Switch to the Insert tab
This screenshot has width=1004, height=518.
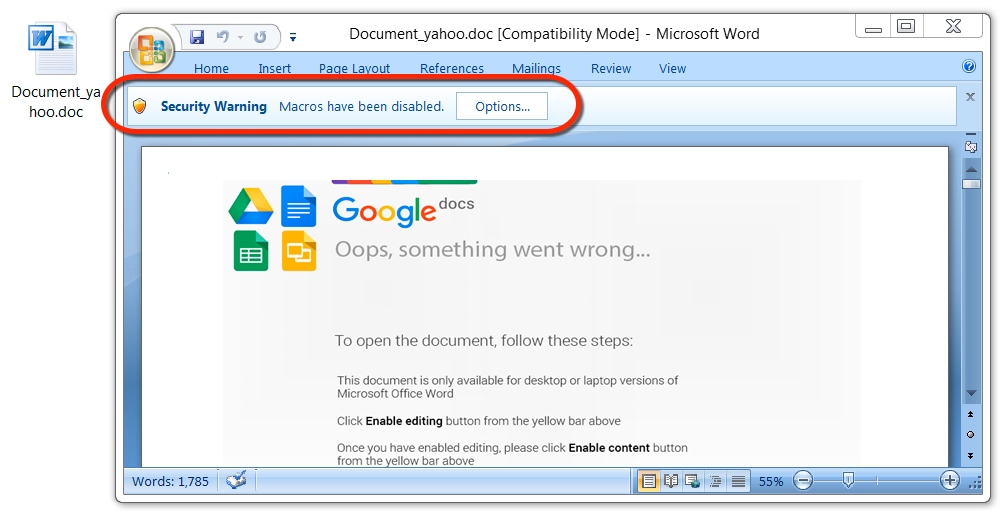coord(275,68)
